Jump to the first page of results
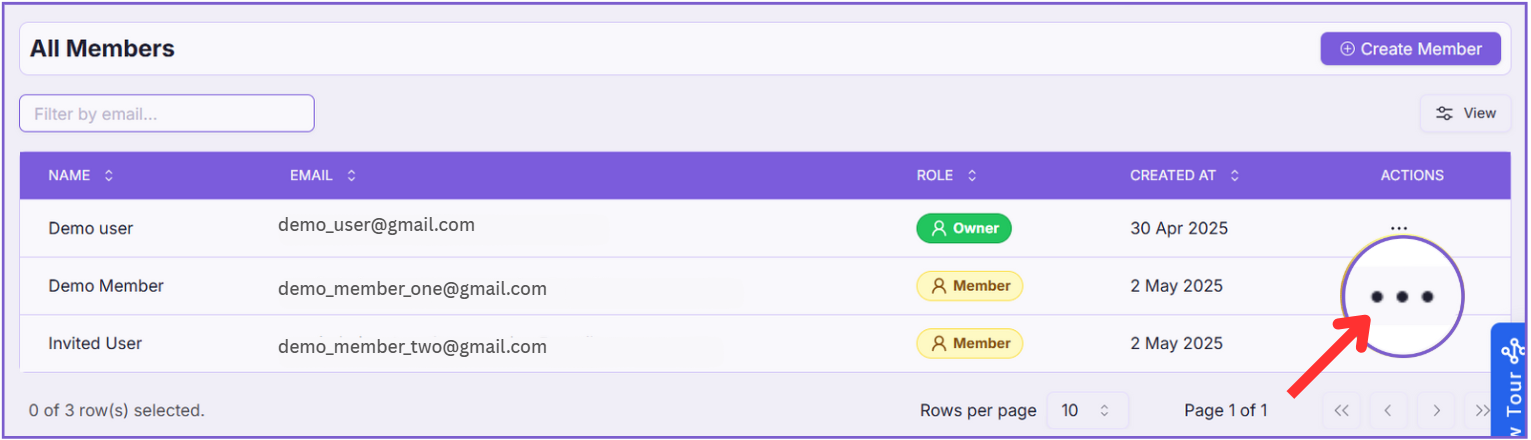The image size is (1531, 440). pos(1342,410)
